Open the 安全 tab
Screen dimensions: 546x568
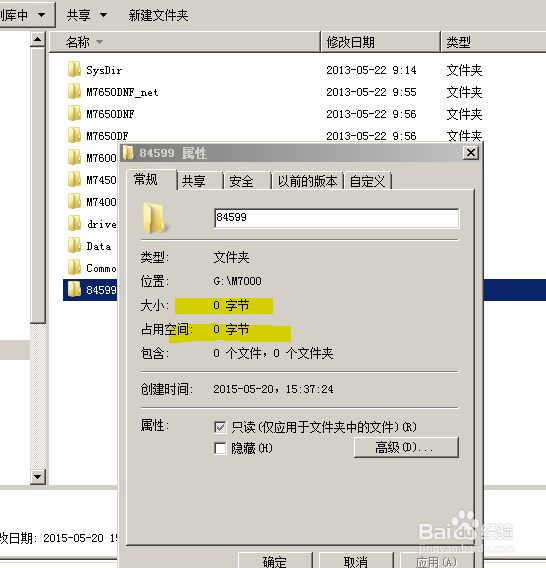pyautogui.click(x=247, y=181)
